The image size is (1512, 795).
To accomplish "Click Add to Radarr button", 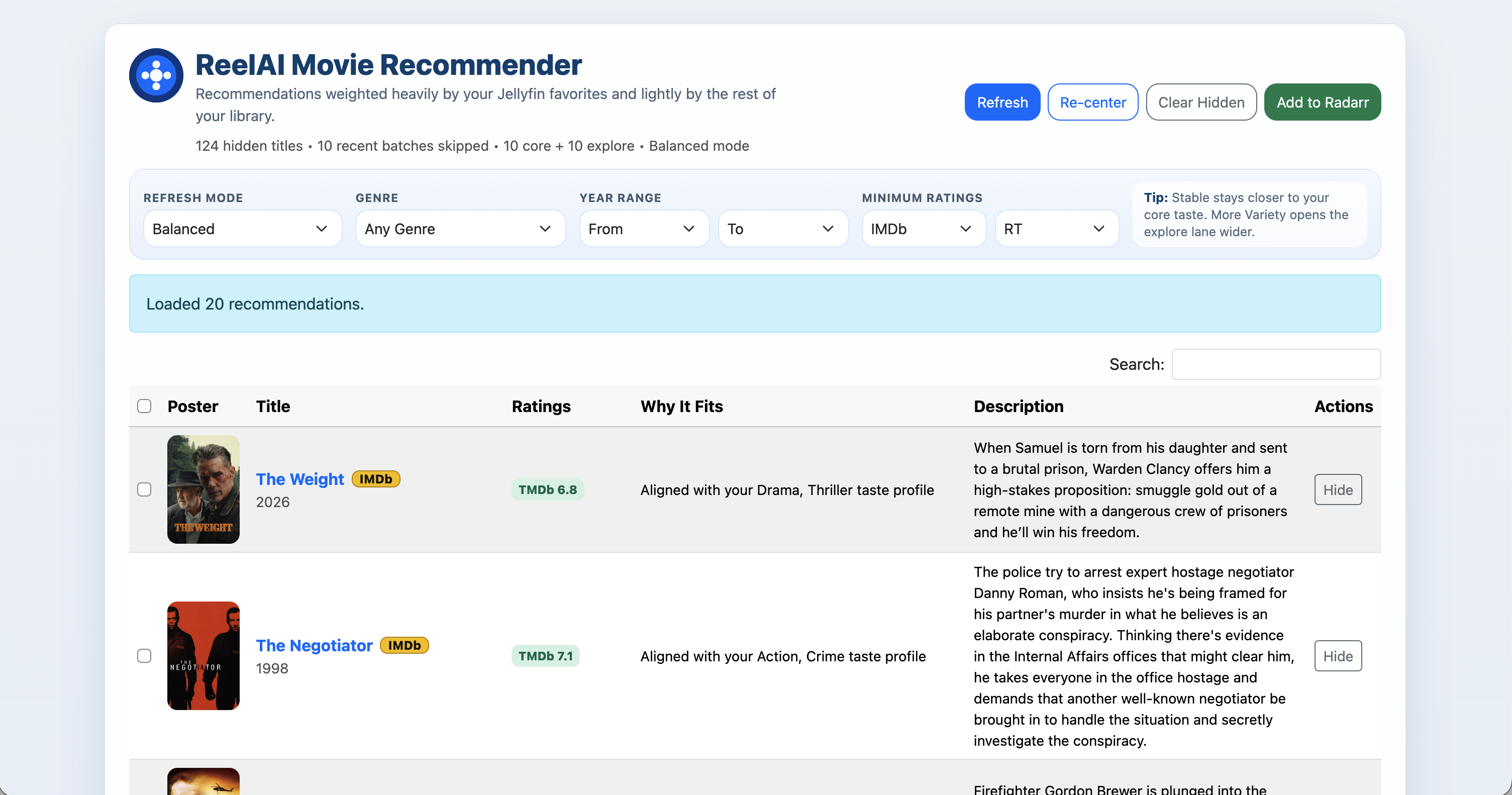I will [1322, 102].
